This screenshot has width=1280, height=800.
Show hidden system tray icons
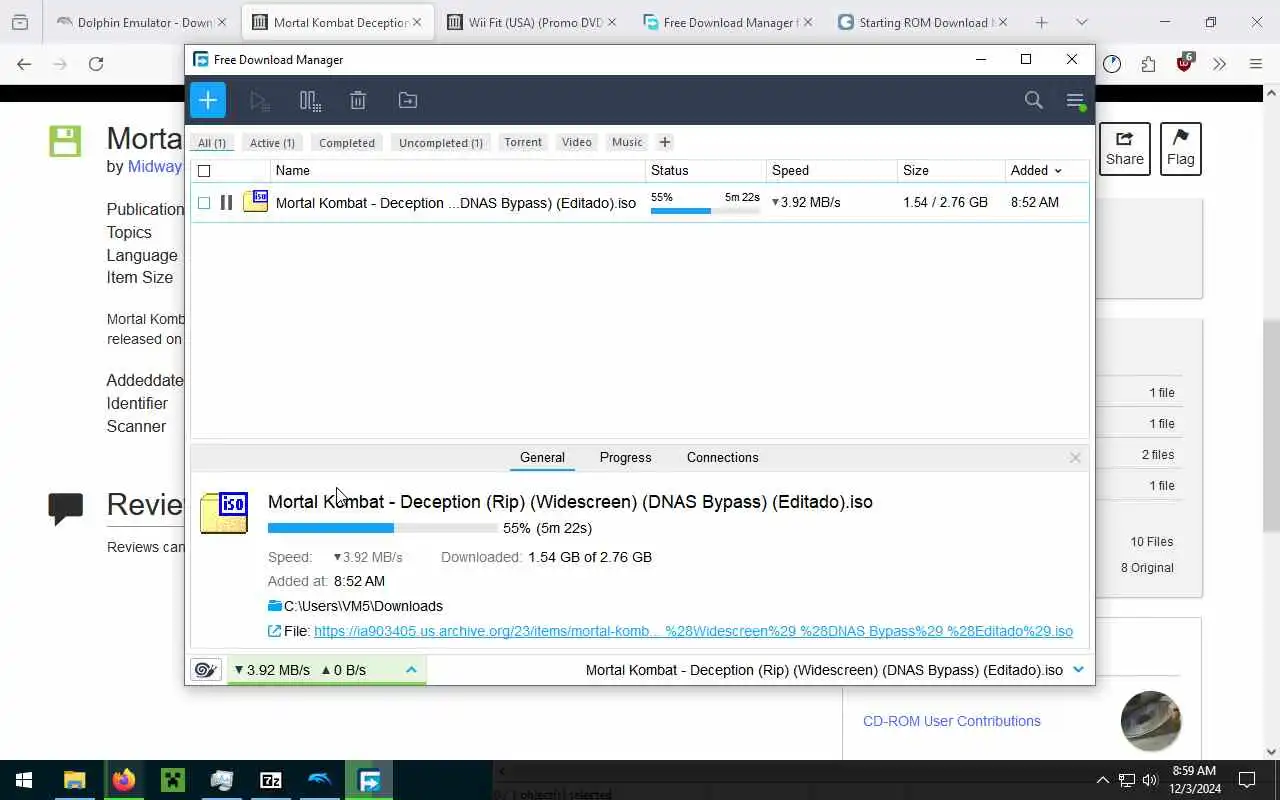[1103, 780]
